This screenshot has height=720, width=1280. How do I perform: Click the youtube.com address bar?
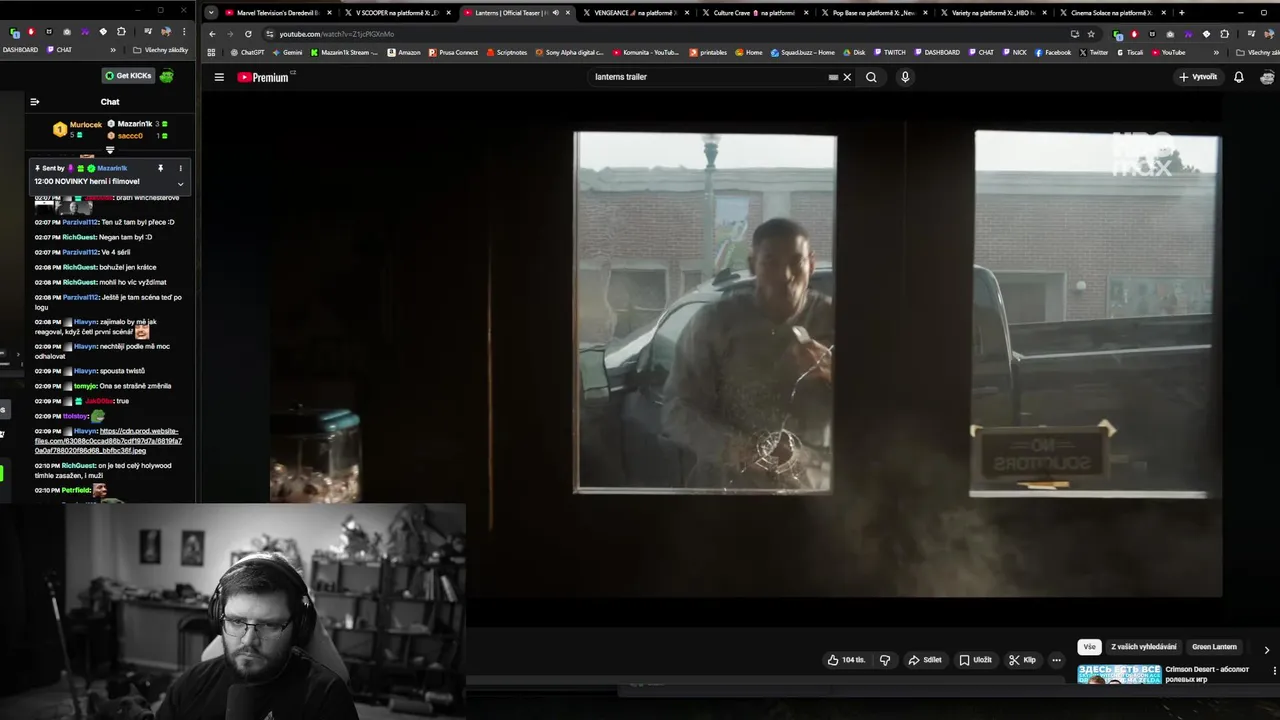pyautogui.click(x=660, y=34)
